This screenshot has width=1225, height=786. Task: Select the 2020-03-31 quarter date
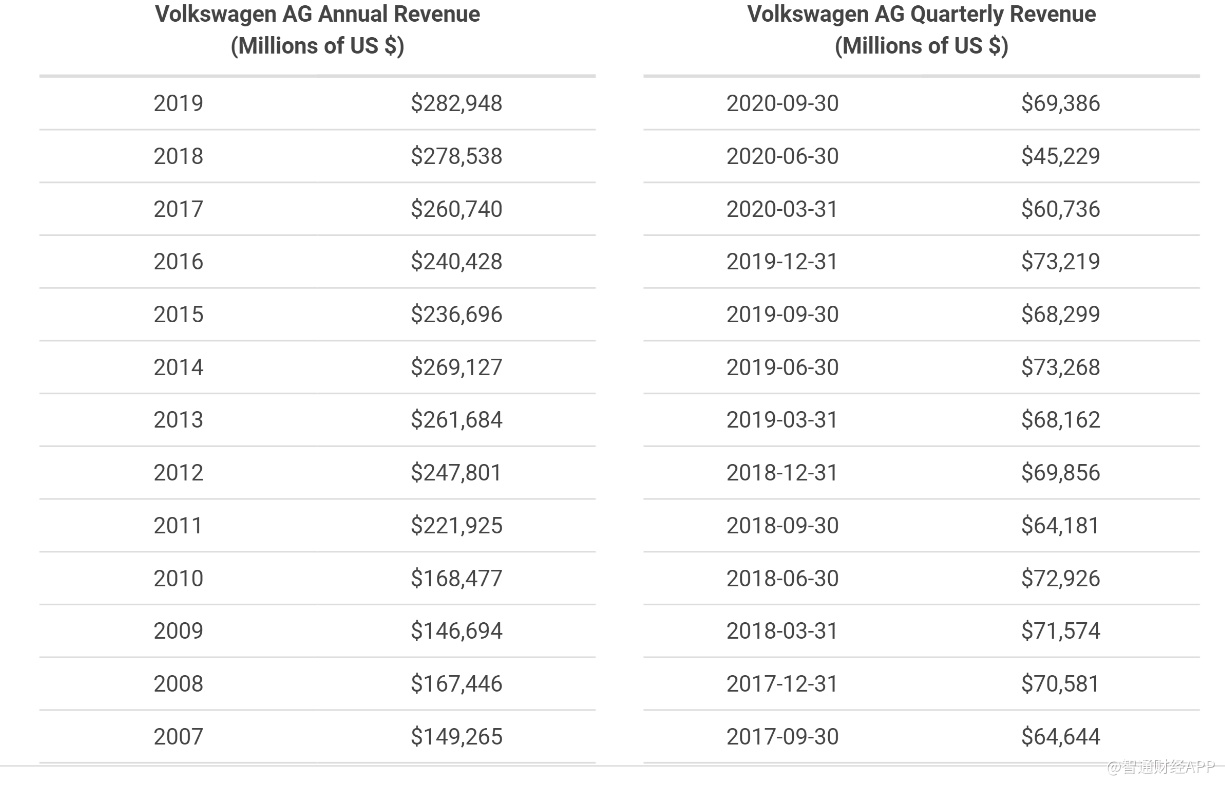click(782, 209)
